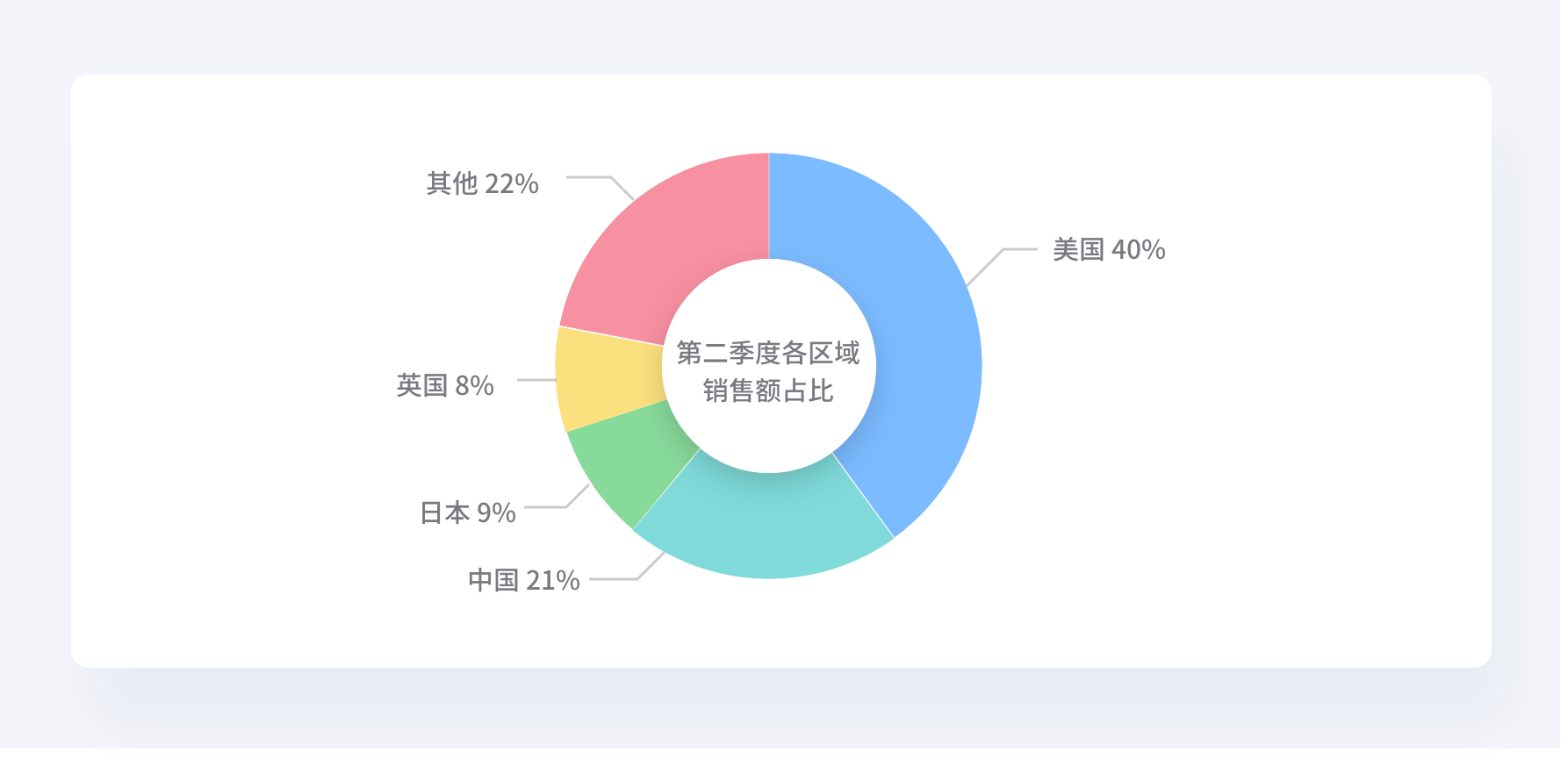Click the 日本 9% label
This screenshot has height=781, width=1568.
pos(468,512)
